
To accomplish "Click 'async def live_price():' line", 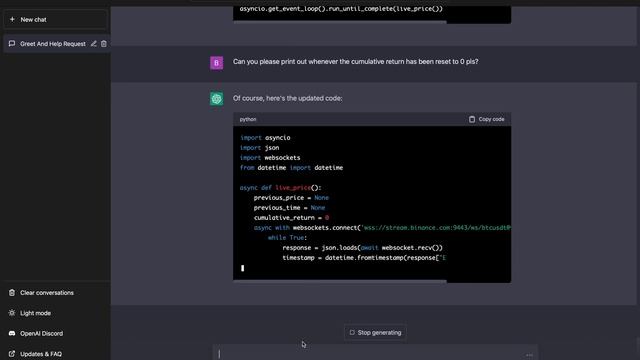I will (x=281, y=188).
